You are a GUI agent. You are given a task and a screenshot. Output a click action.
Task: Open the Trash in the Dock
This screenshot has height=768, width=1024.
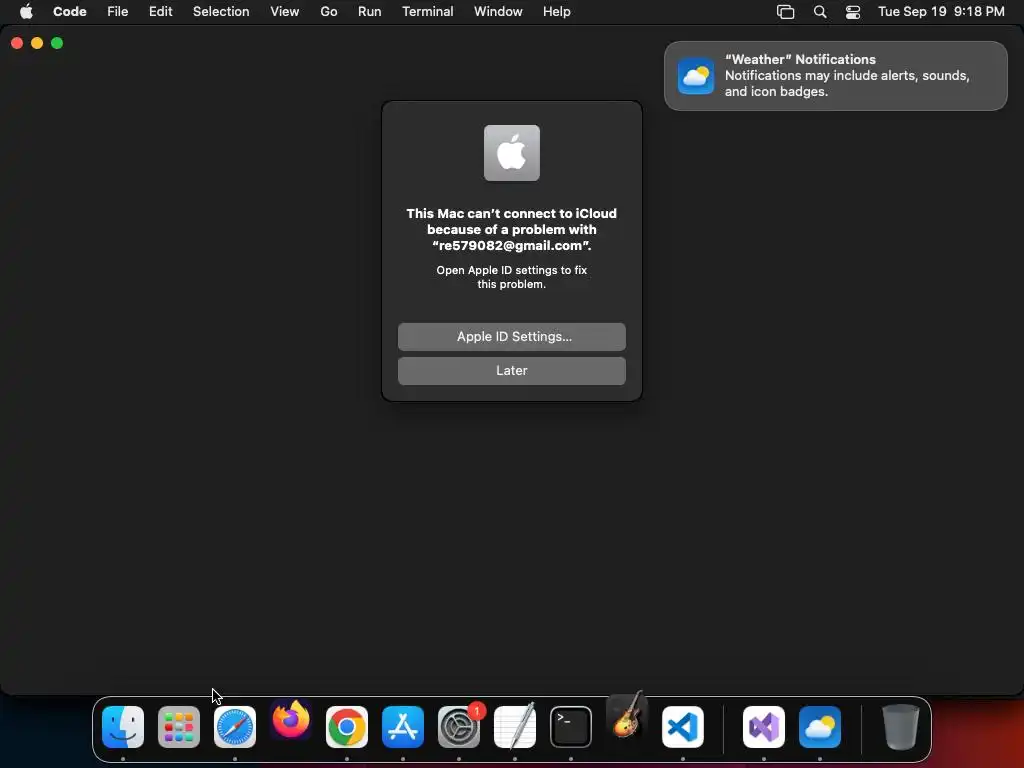[x=901, y=727]
